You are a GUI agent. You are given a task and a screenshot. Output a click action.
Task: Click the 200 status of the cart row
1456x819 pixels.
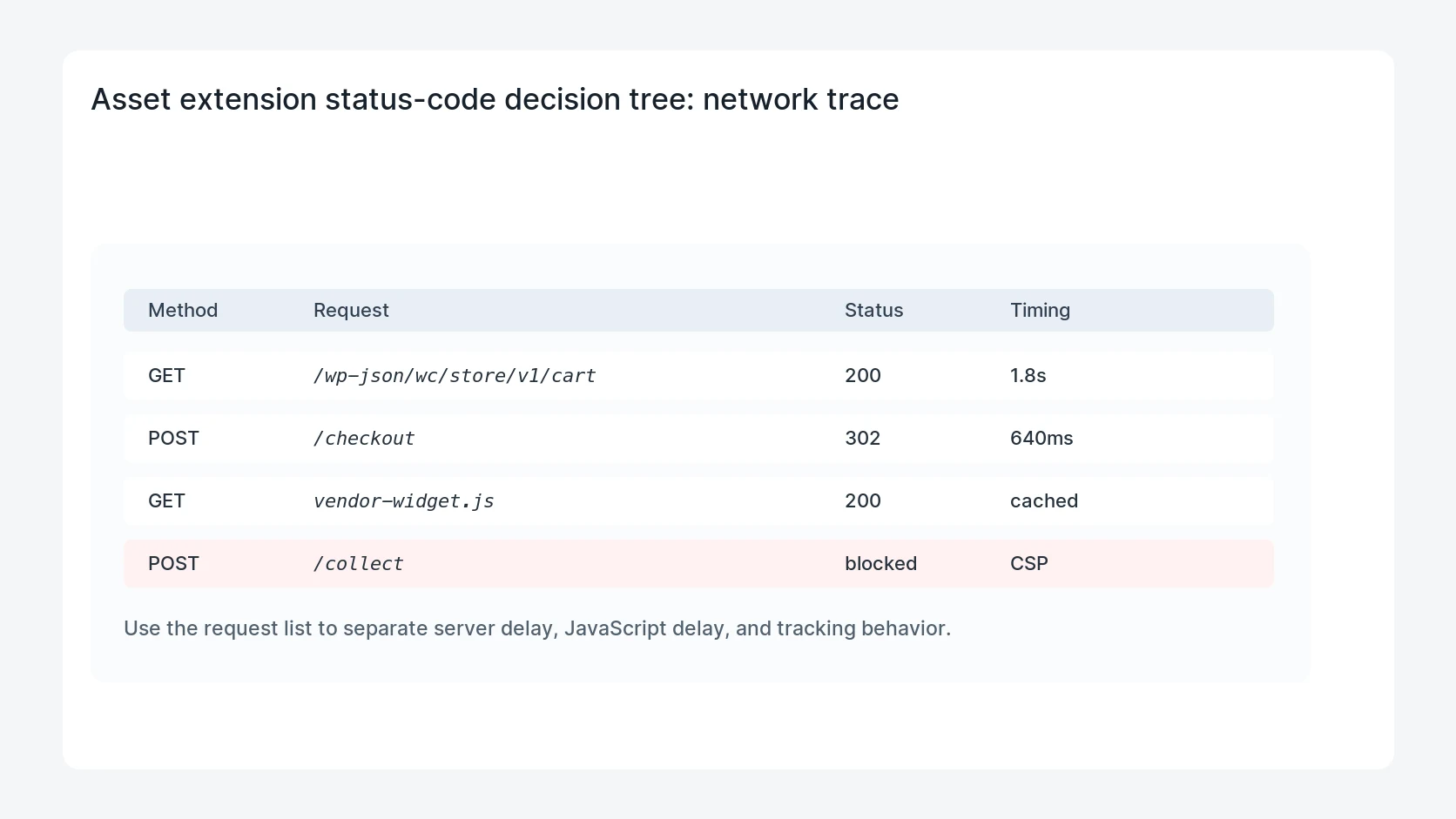862,375
